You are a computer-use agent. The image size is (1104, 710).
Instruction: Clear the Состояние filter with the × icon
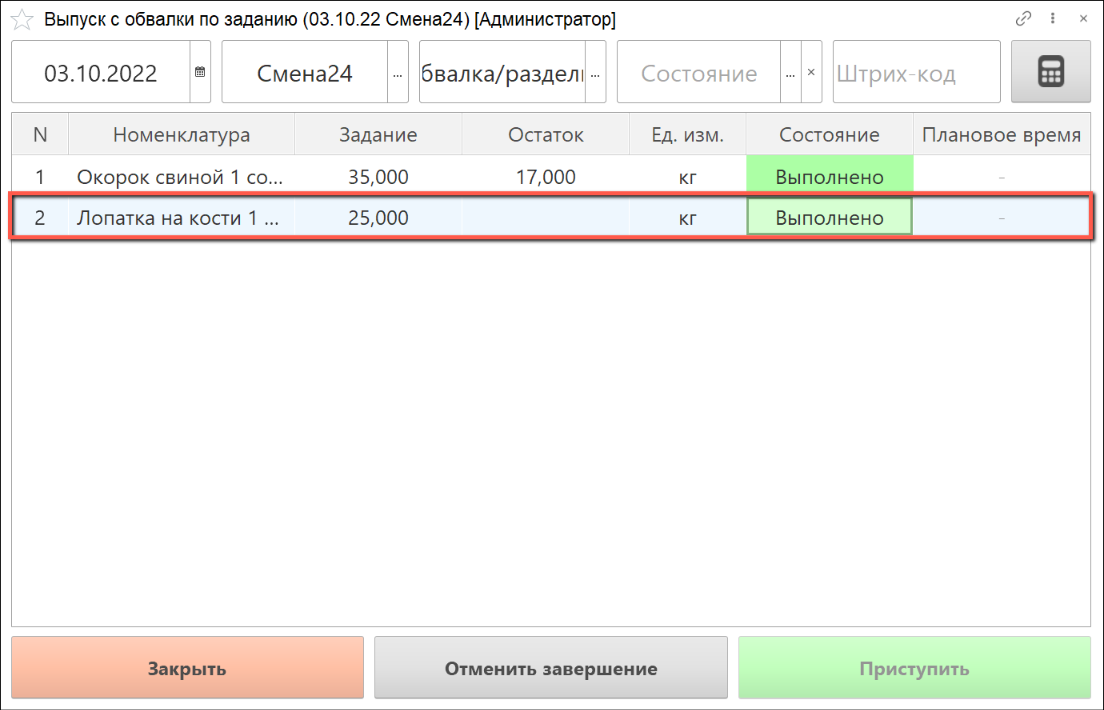811,73
